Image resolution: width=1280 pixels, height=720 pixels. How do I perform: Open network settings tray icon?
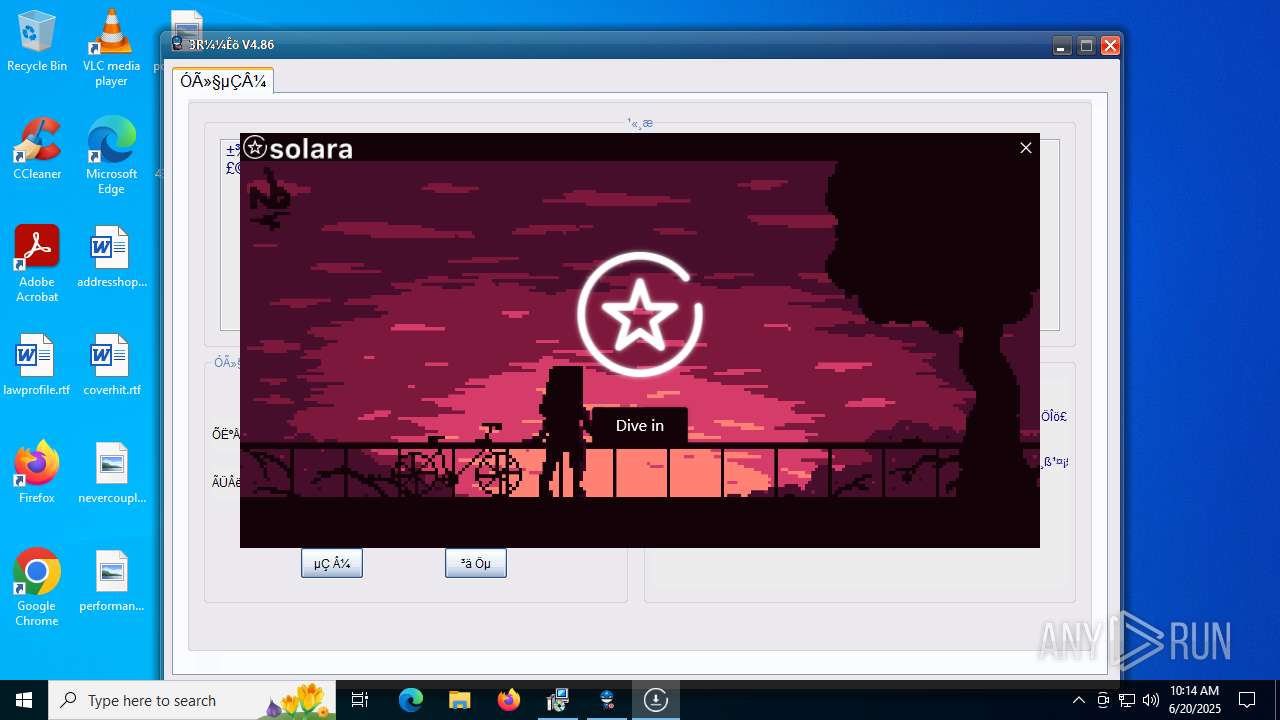1127,700
